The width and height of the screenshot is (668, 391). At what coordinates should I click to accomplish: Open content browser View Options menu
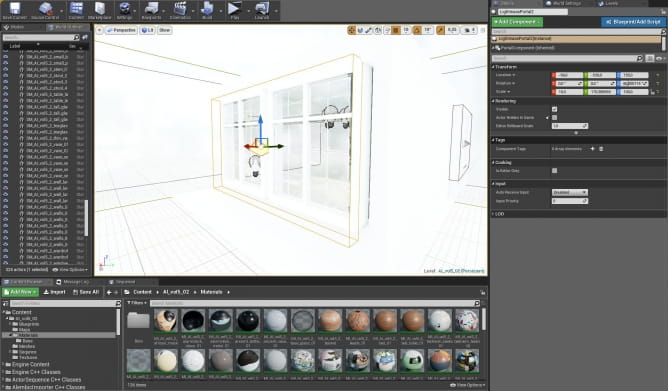pos(468,385)
